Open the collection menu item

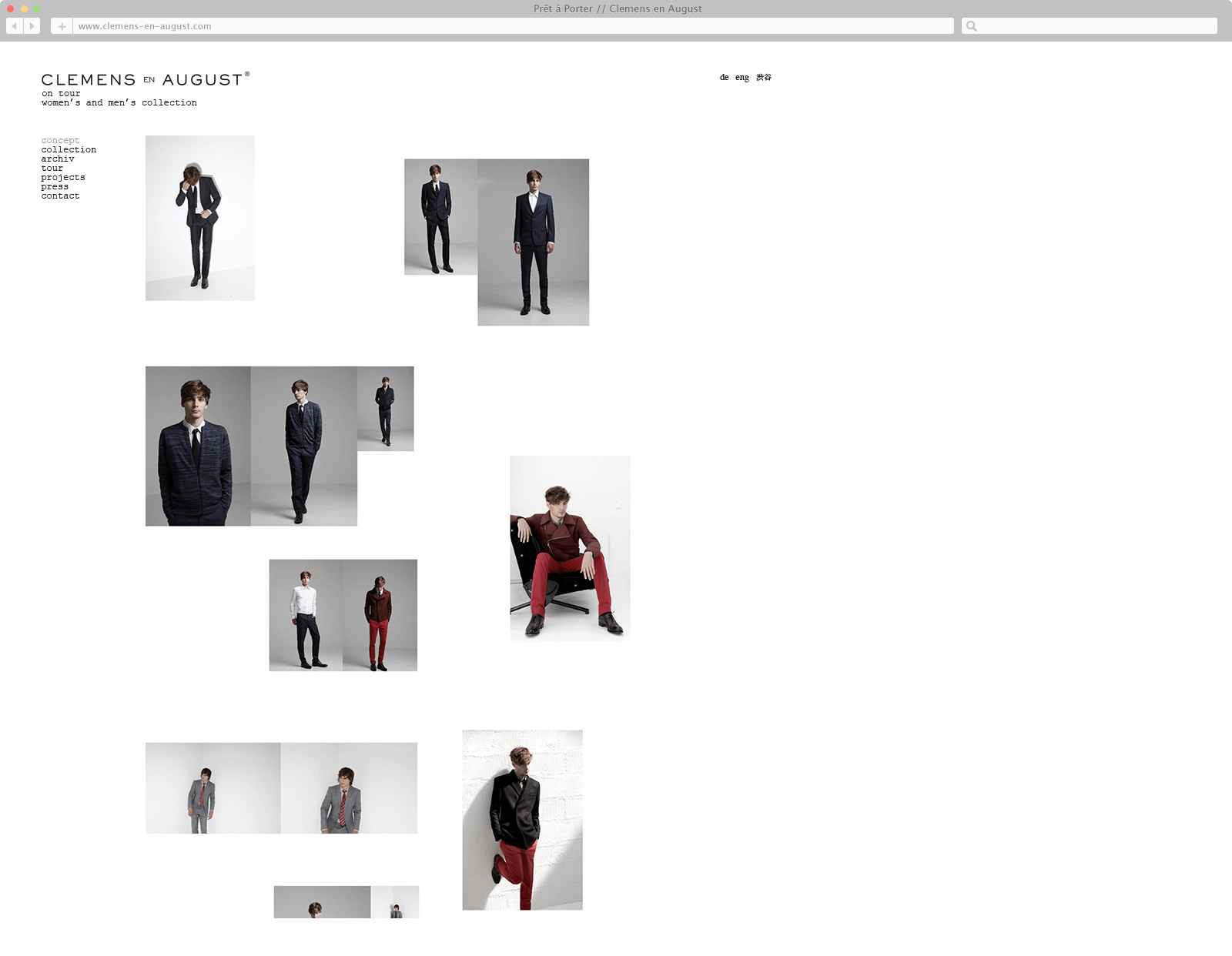[69, 149]
